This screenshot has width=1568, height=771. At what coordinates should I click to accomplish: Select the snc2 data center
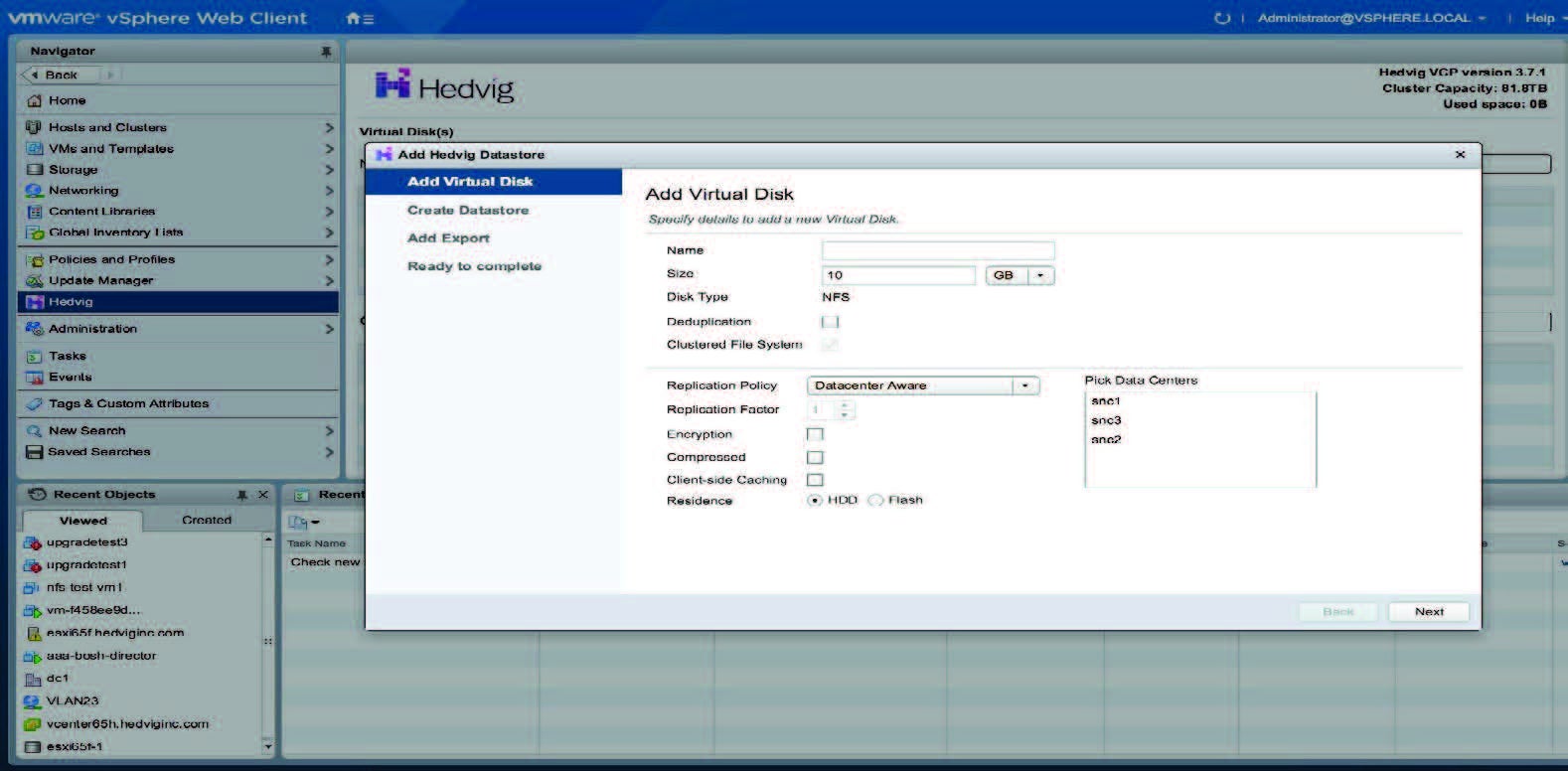tap(1106, 439)
